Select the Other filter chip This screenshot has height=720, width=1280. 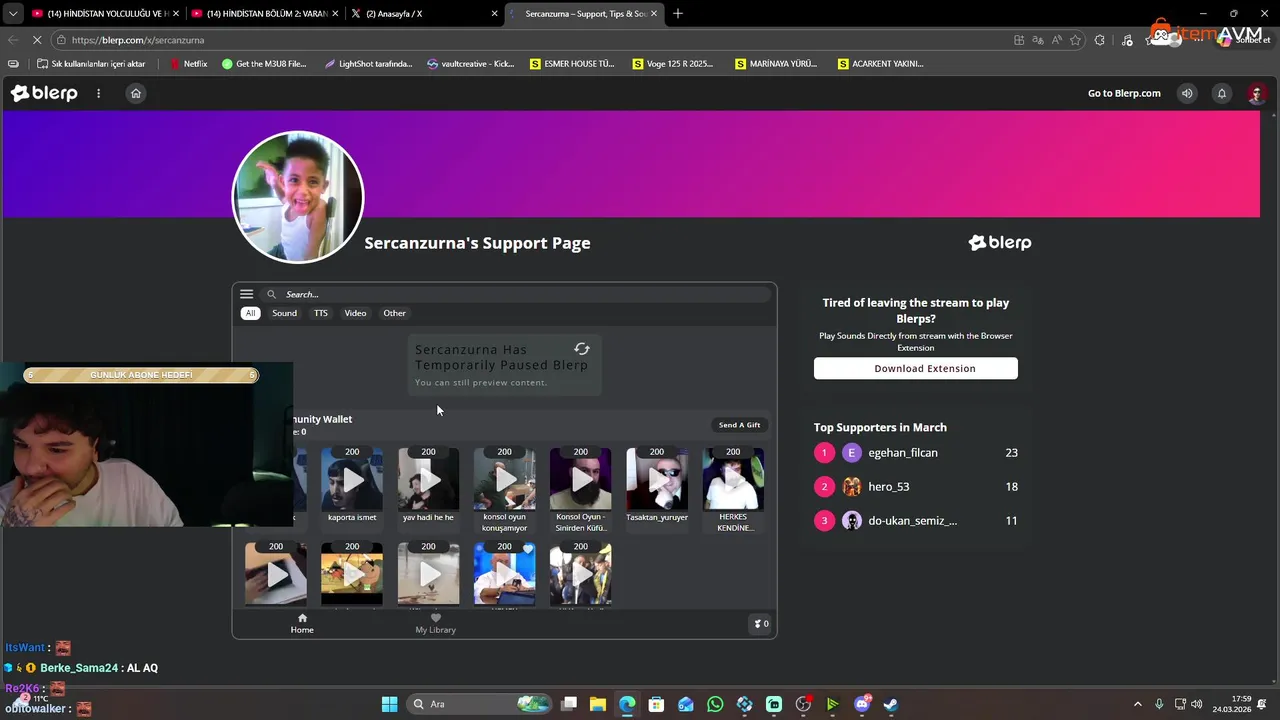pos(394,313)
